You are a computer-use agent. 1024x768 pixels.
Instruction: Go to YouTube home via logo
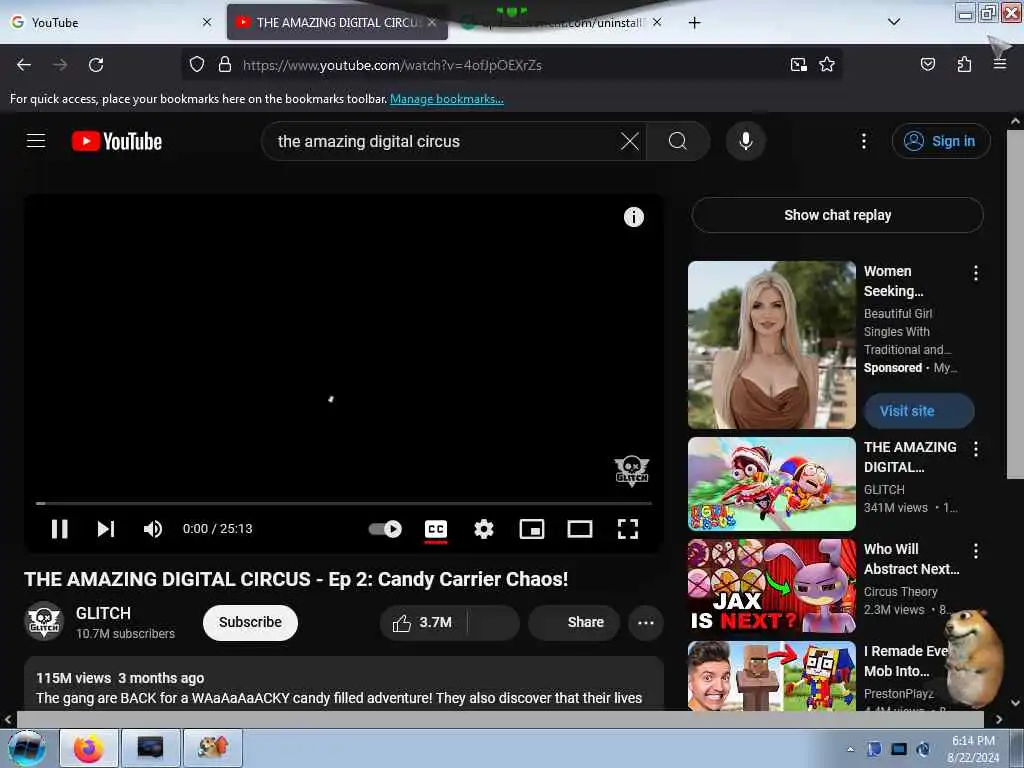(117, 141)
